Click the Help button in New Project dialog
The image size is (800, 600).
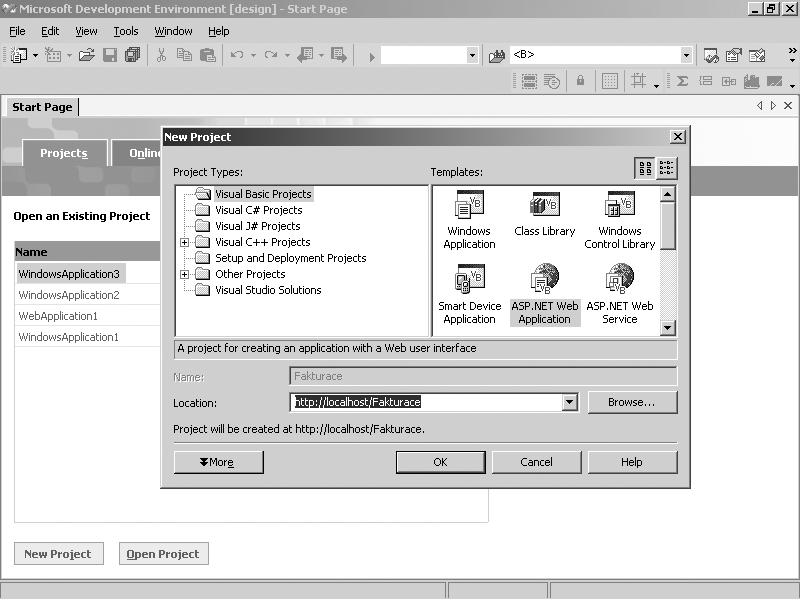tap(632, 462)
